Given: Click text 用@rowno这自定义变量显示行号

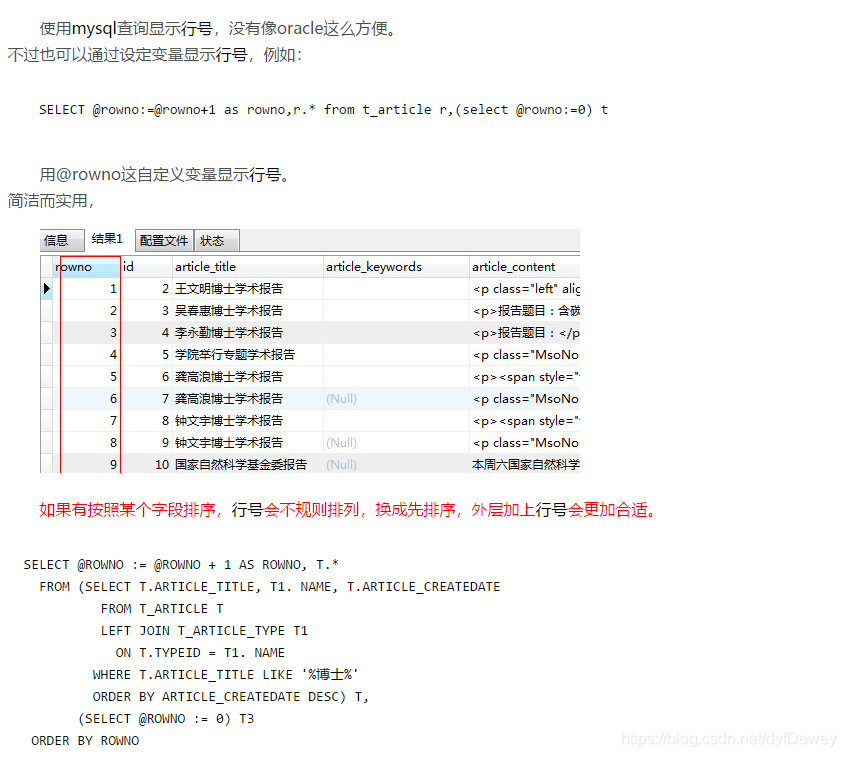Looking at the screenshot, I should tap(165, 174).
